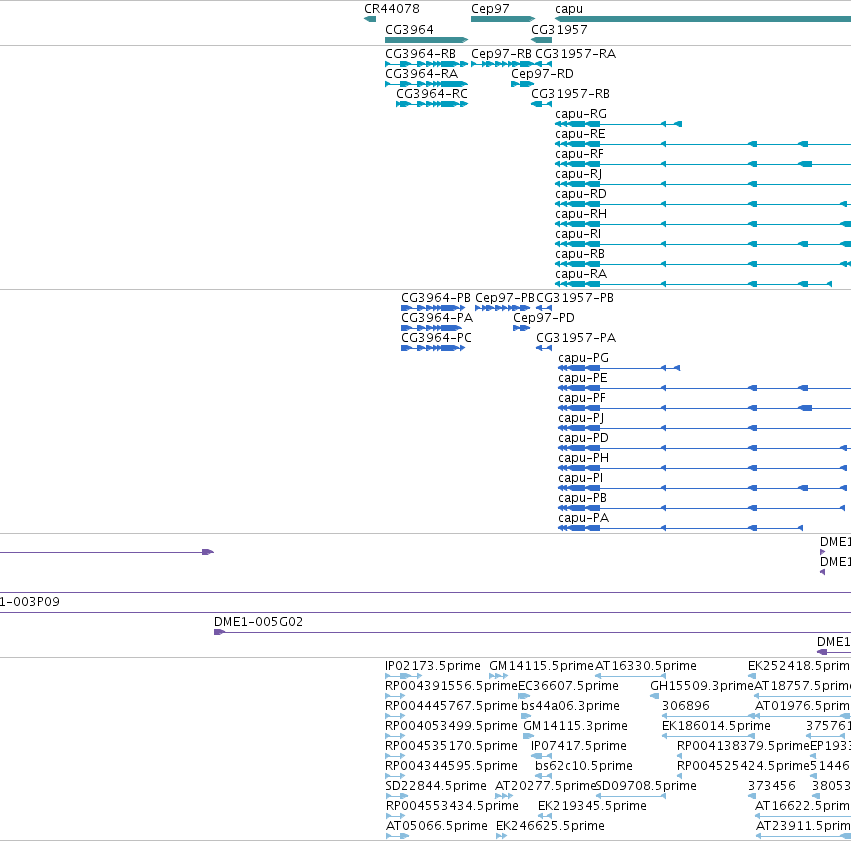Screen dimensions: 851x841
Task: Open EST GM14115.3prime
Action: coord(575,727)
